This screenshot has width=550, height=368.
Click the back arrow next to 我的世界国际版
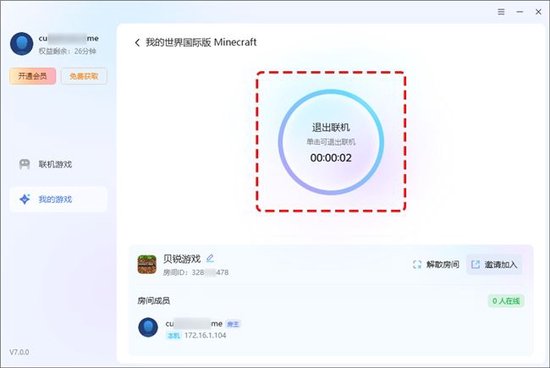[x=137, y=43]
